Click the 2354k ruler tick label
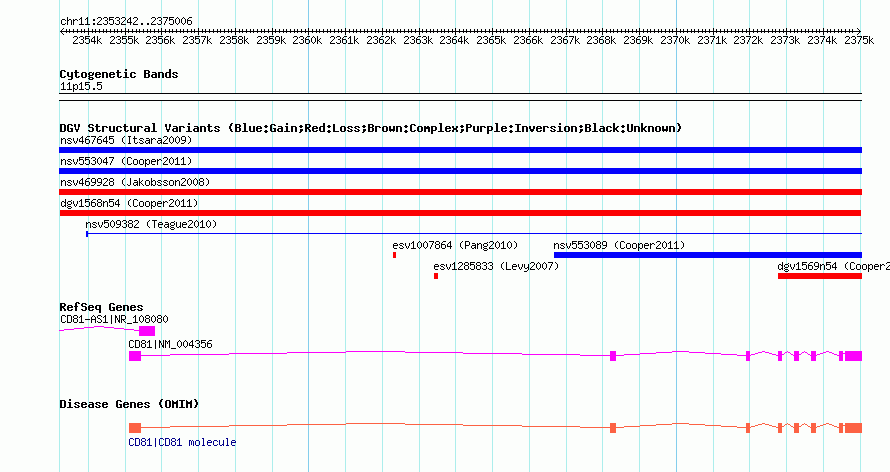 87,40
